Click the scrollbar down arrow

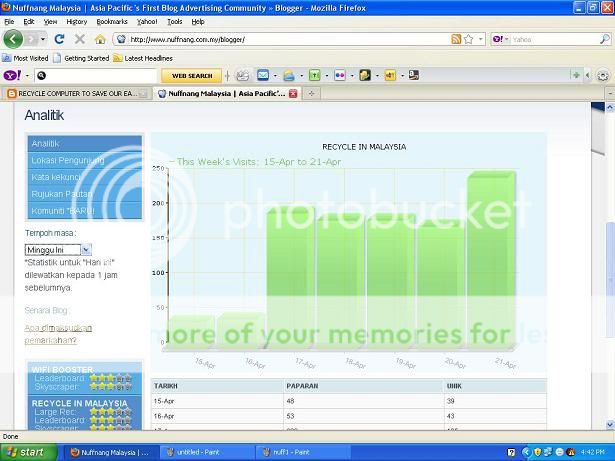[x=610, y=425]
